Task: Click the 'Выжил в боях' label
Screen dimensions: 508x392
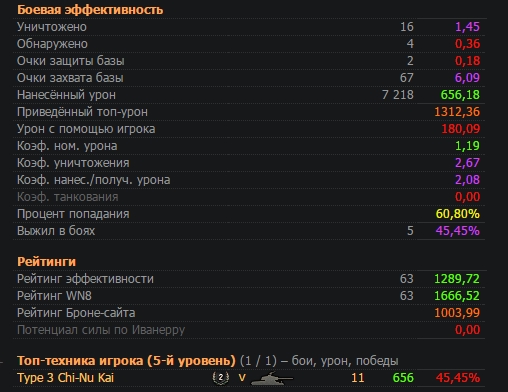Action: click(x=56, y=231)
